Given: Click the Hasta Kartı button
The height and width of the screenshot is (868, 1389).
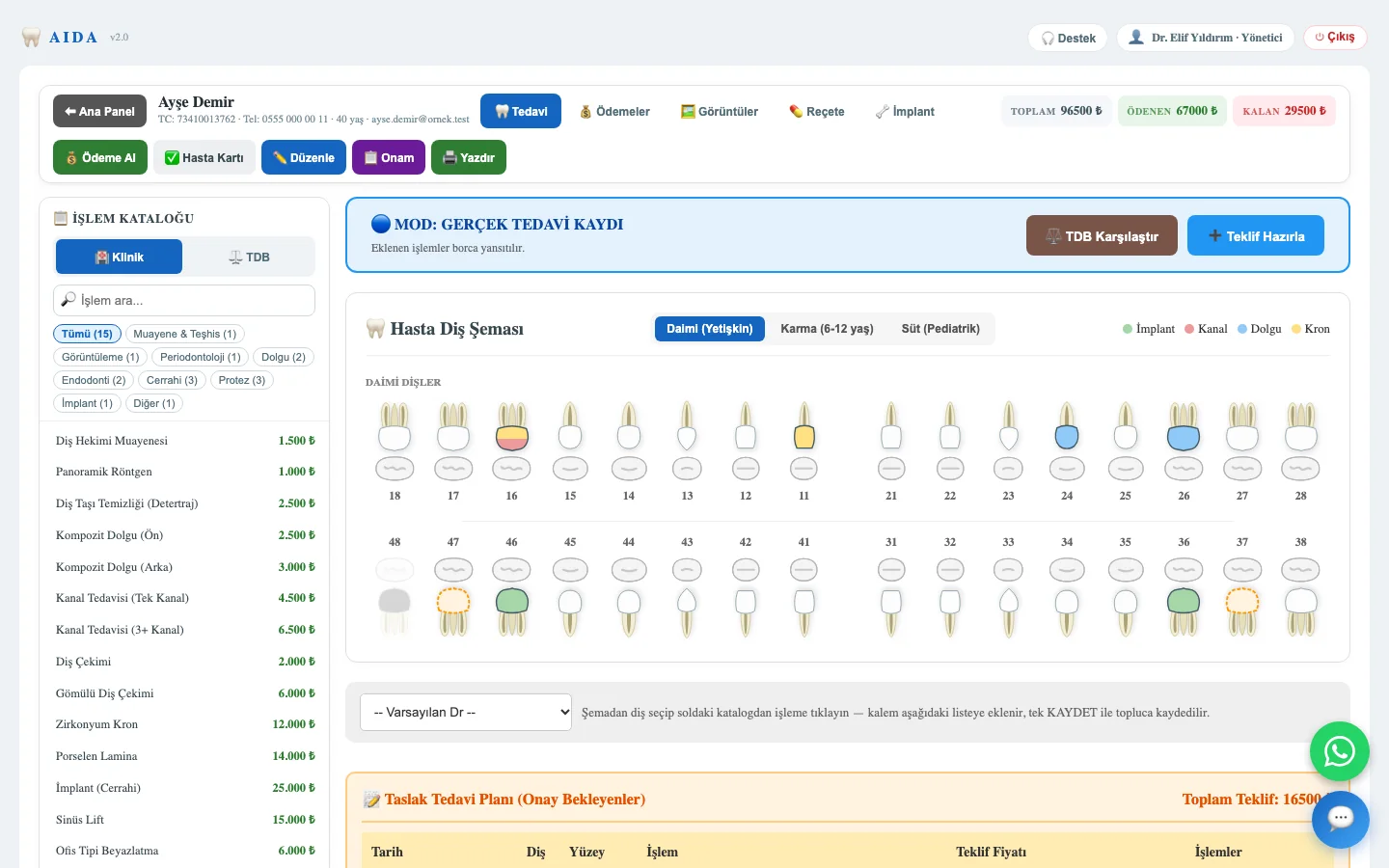Looking at the screenshot, I should [204, 157].
